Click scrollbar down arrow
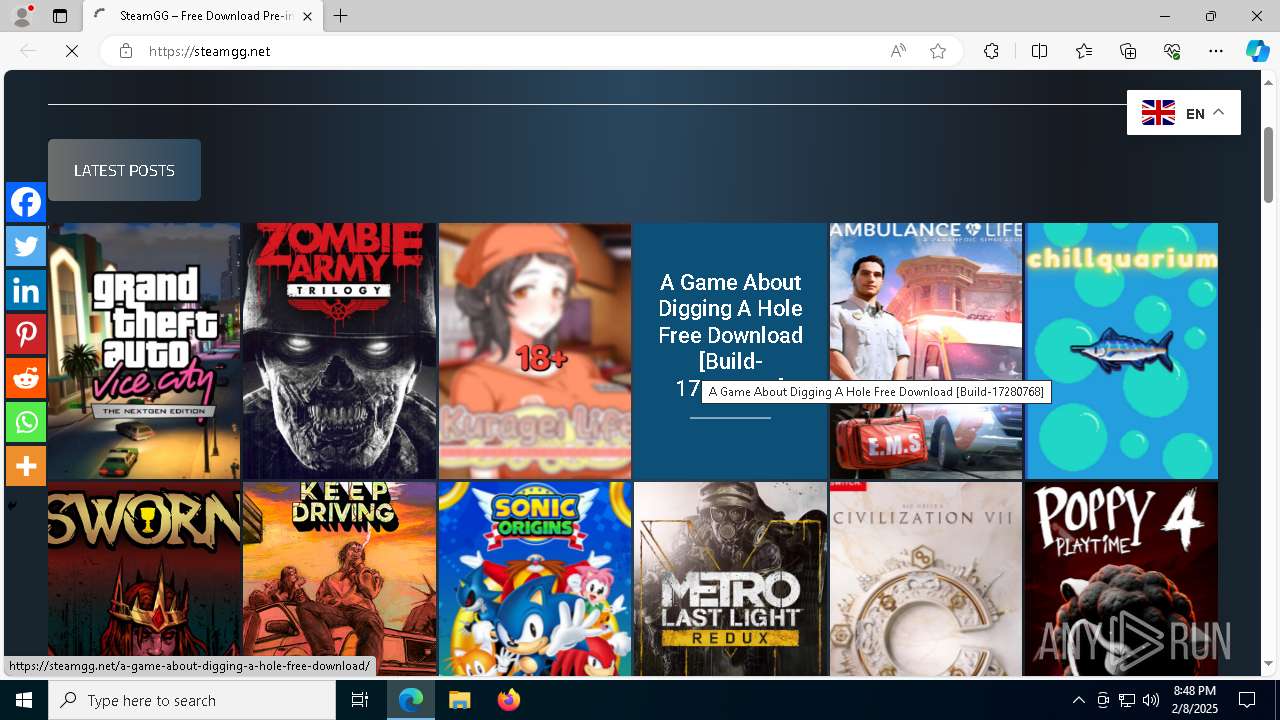The height and width of the screenshot is (720, 1280). pyautogui.click(x=1268, y=664)
